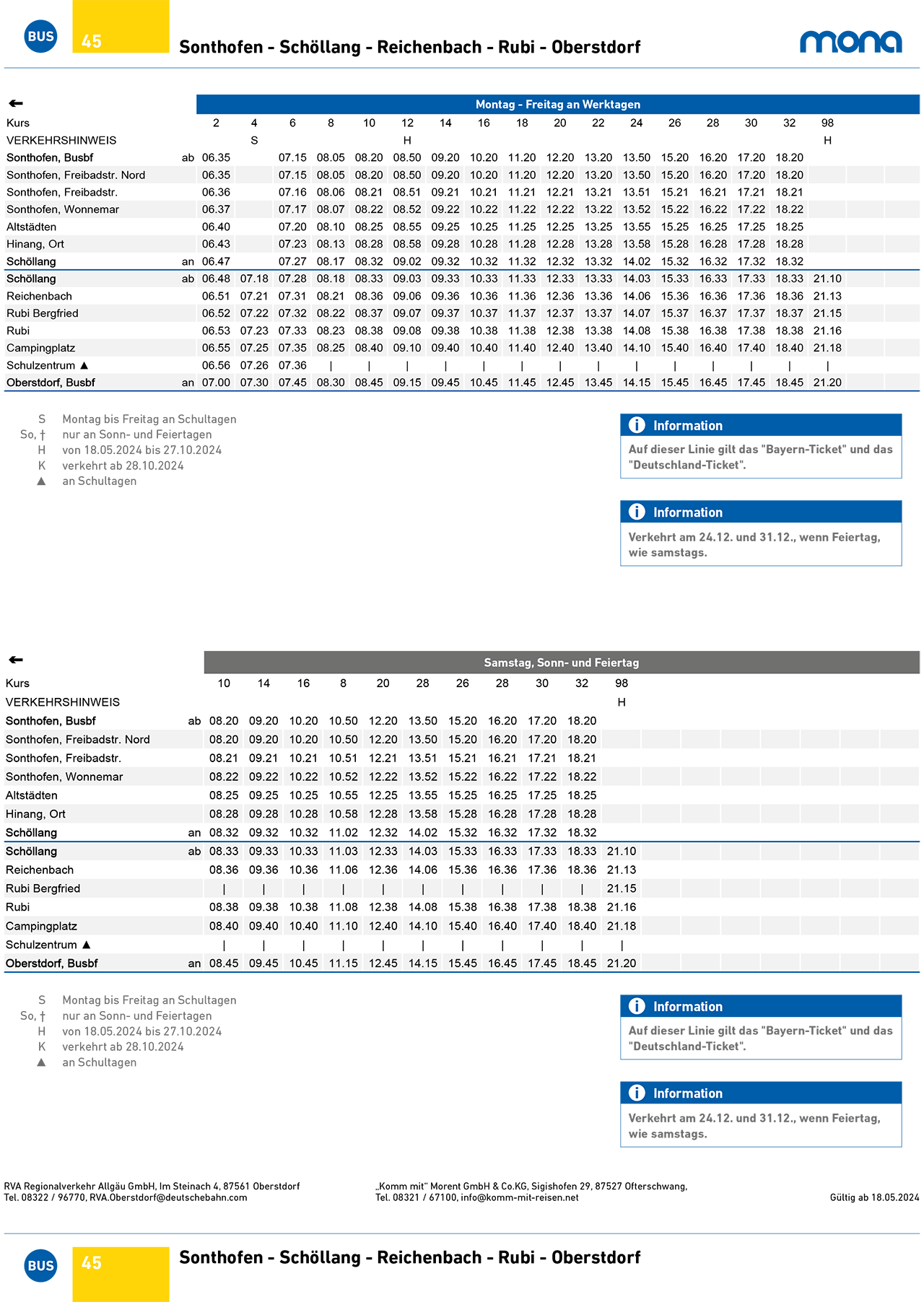The image size is (924, 1302).
Task: Click the mona logo
Action: pos(851,42)
